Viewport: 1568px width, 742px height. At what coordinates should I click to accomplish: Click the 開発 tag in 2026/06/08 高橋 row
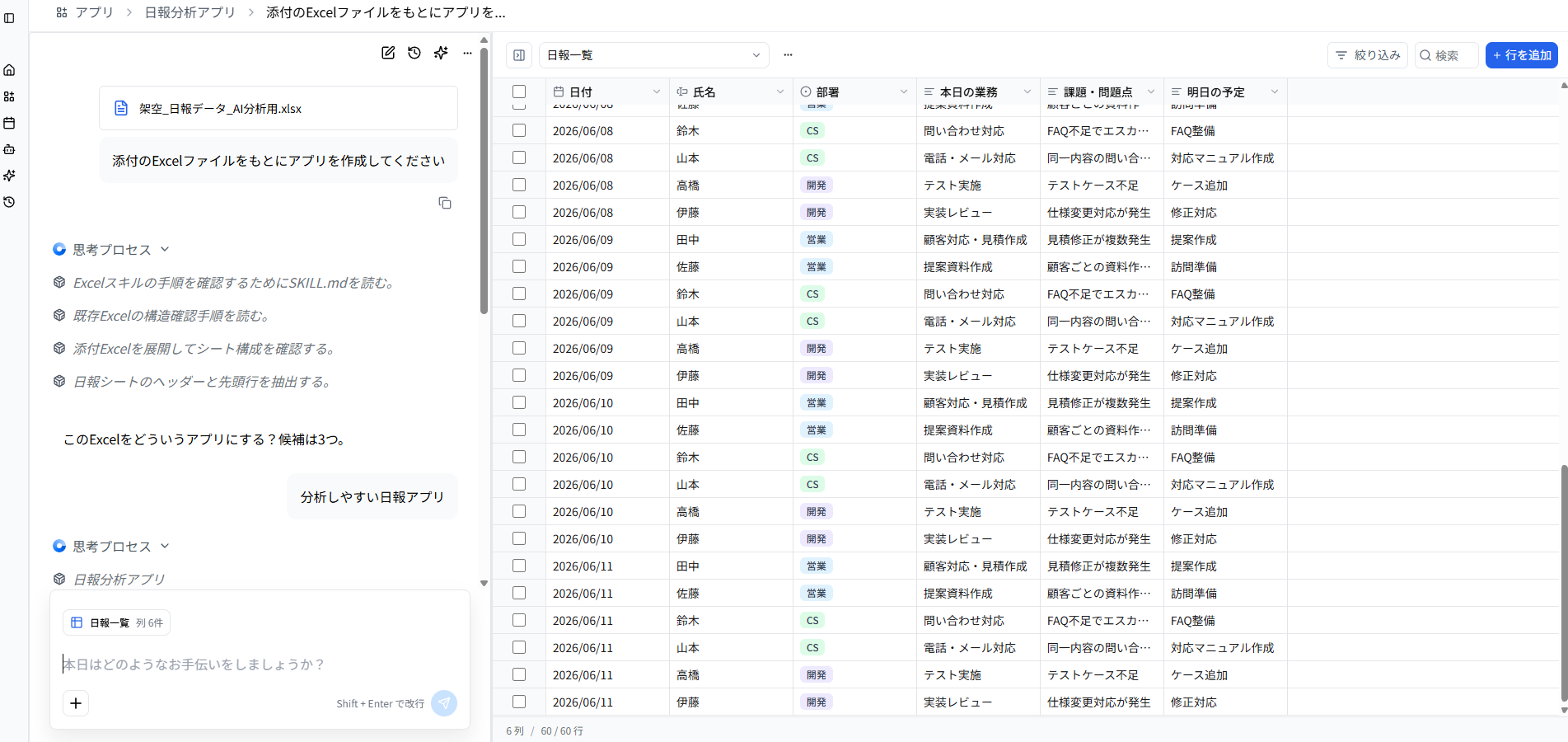click(x=817, y=185)
